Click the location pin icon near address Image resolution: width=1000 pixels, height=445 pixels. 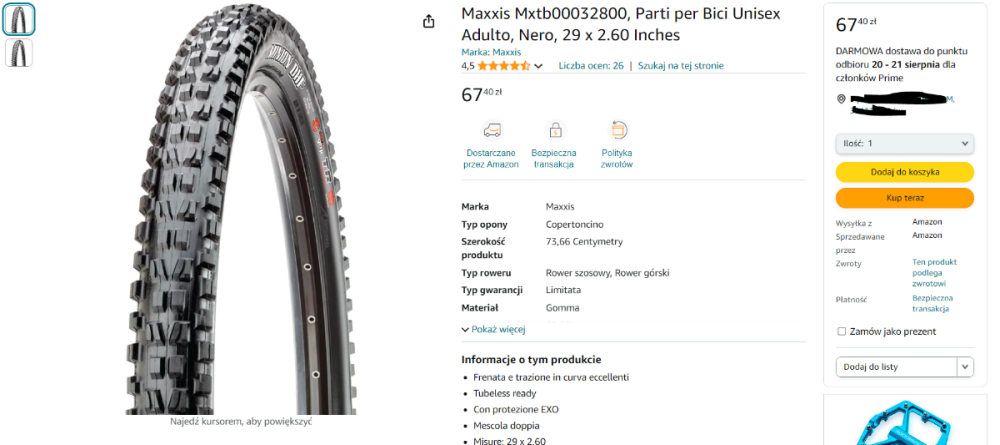tap(841, 99)
